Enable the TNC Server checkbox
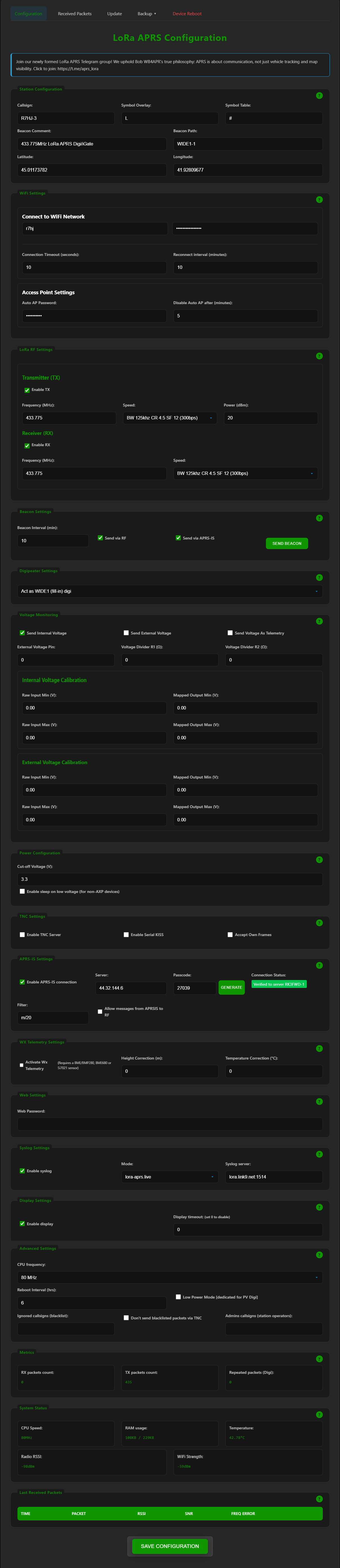 (x=23, y=935)
